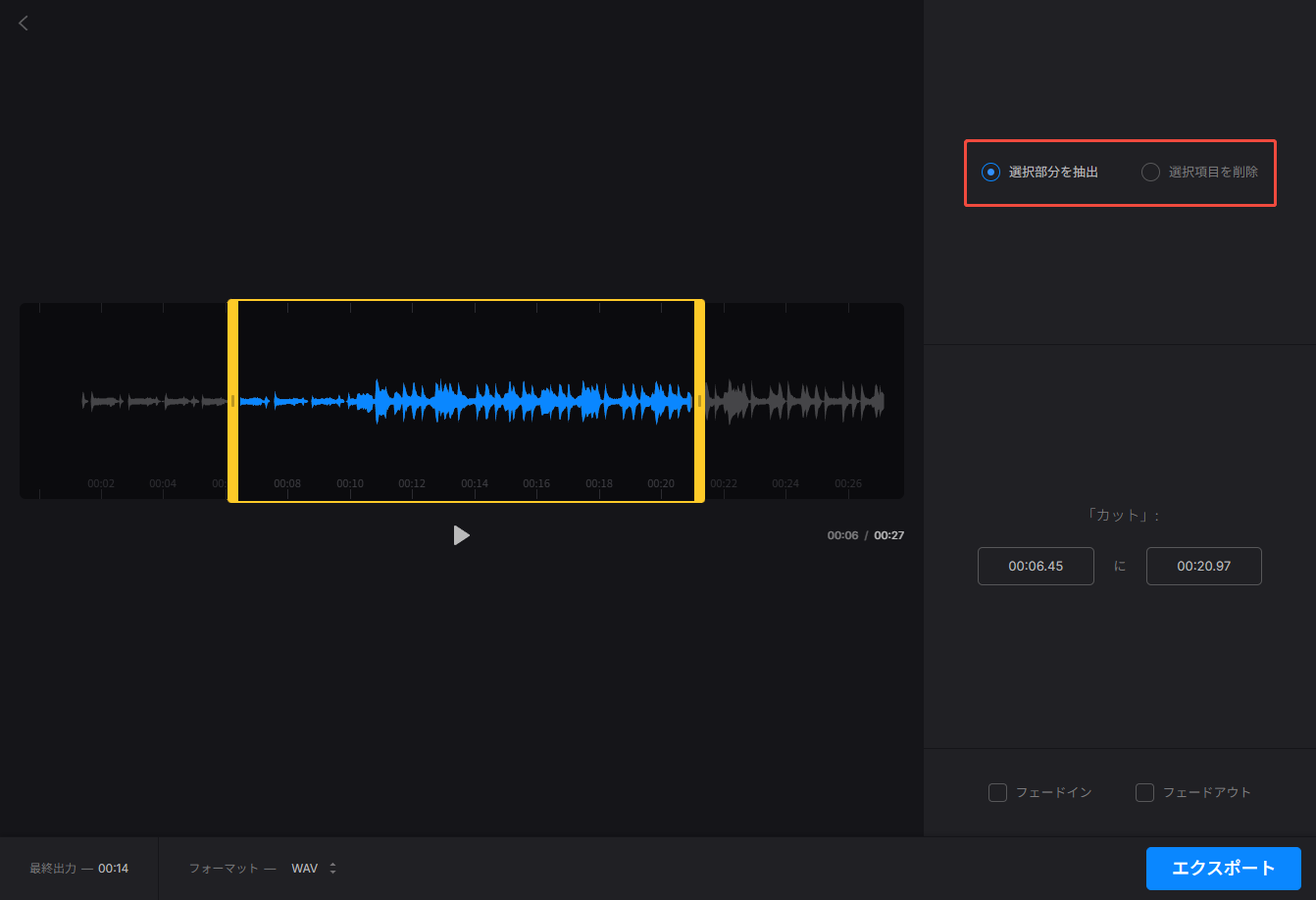
Task: Enable the フェードアウト checkbox
Action: (x=1144, y=792)
